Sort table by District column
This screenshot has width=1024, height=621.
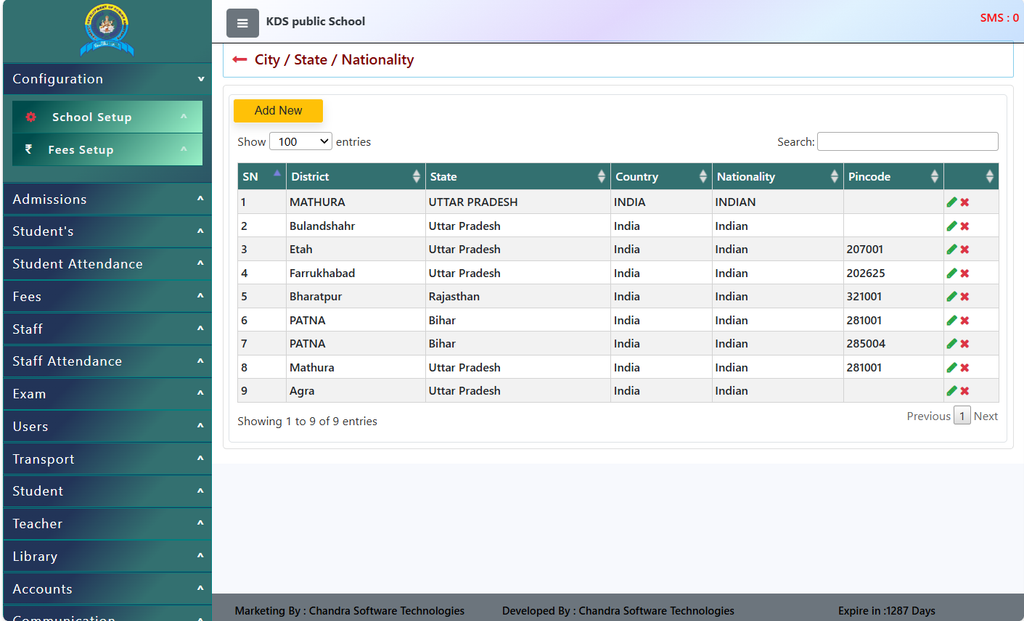click(x=355, y=176)
